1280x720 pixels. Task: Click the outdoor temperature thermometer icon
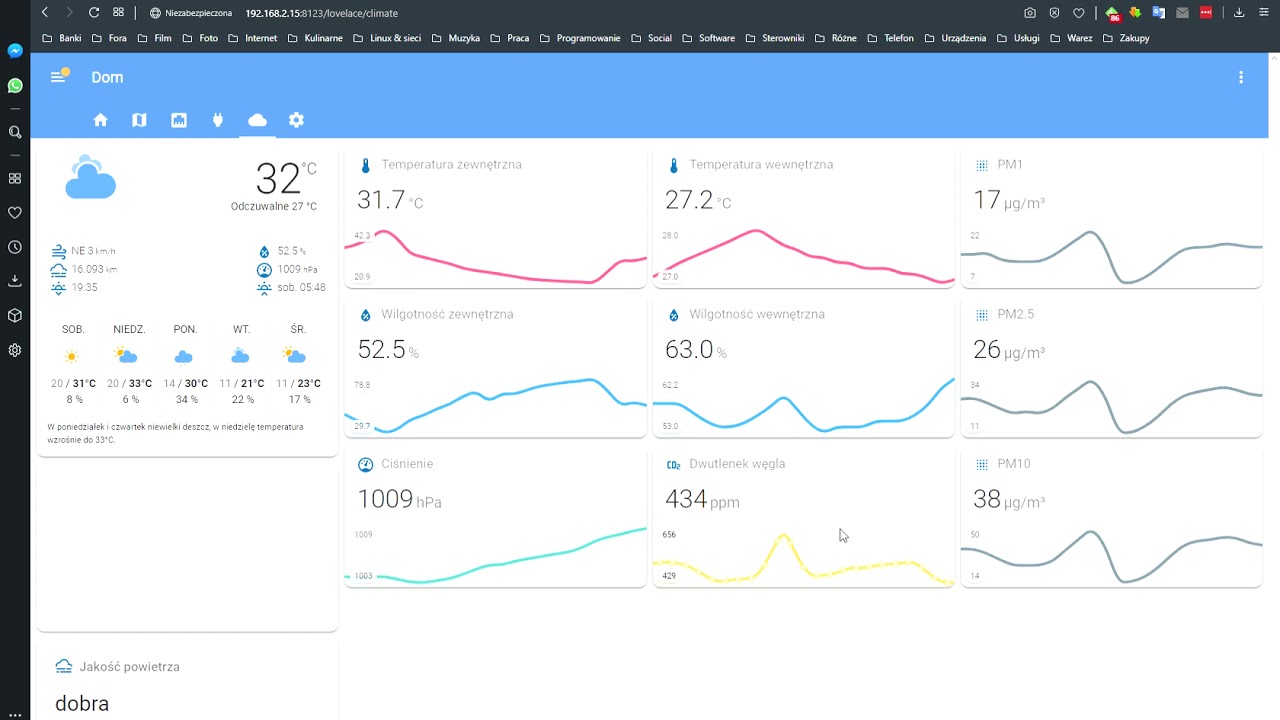(365, 165)
